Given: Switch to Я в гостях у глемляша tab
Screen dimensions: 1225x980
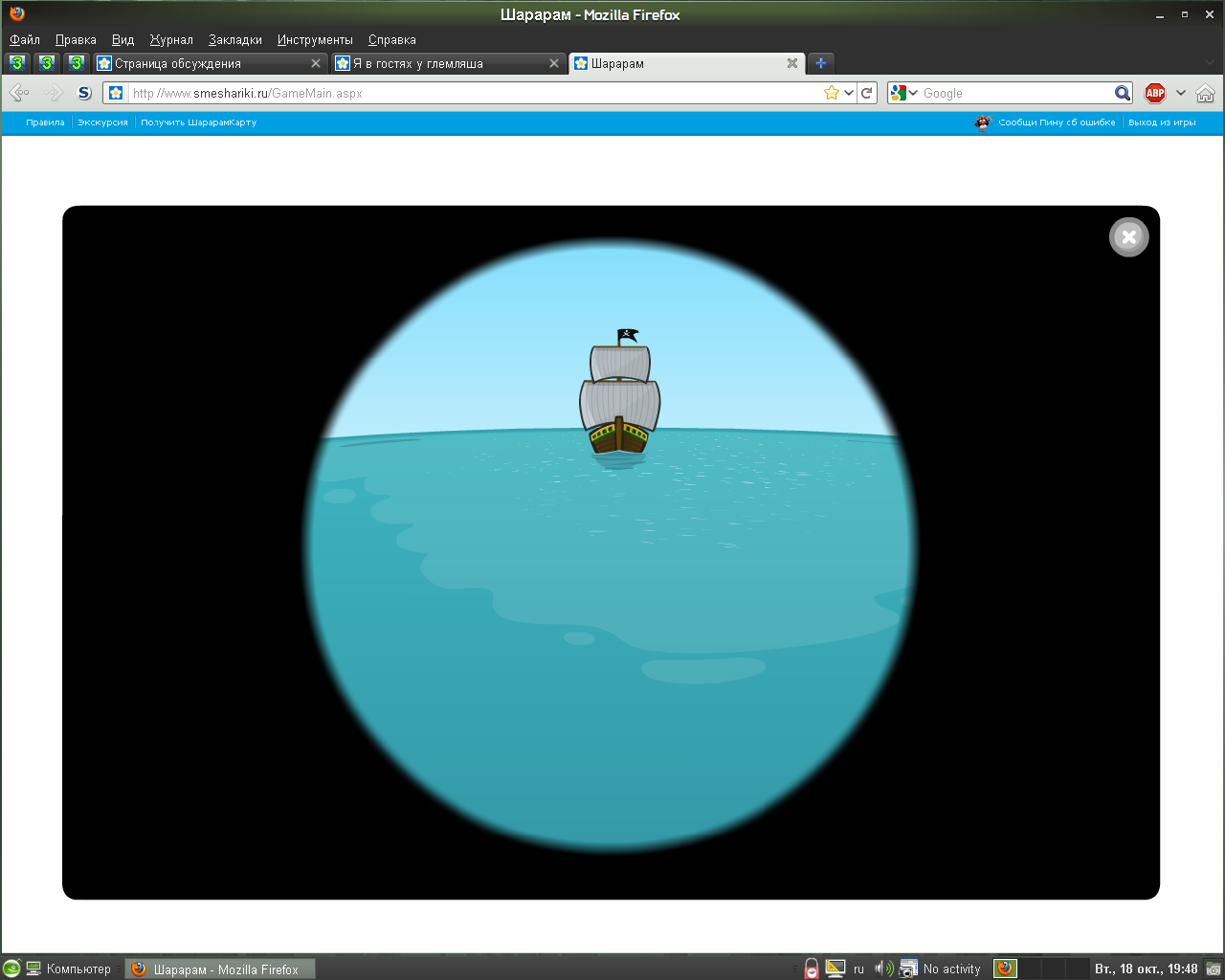Looking at the screenshot, I should [448, 63].
